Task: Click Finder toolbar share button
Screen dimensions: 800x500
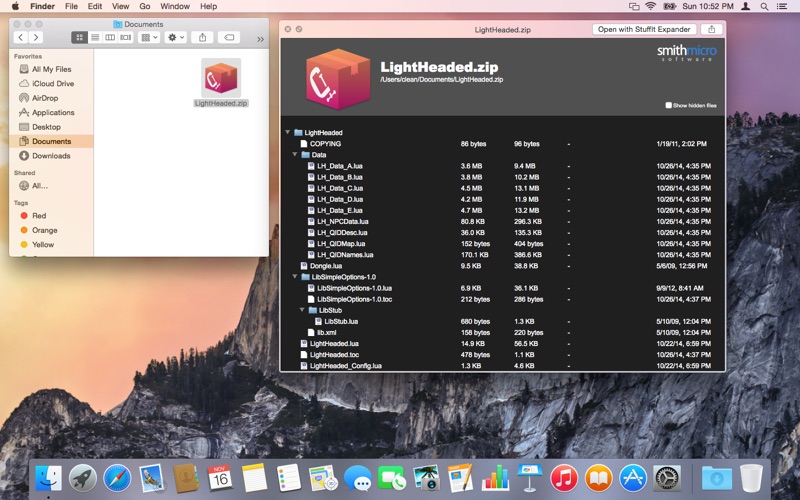Action: click(203, 37)
